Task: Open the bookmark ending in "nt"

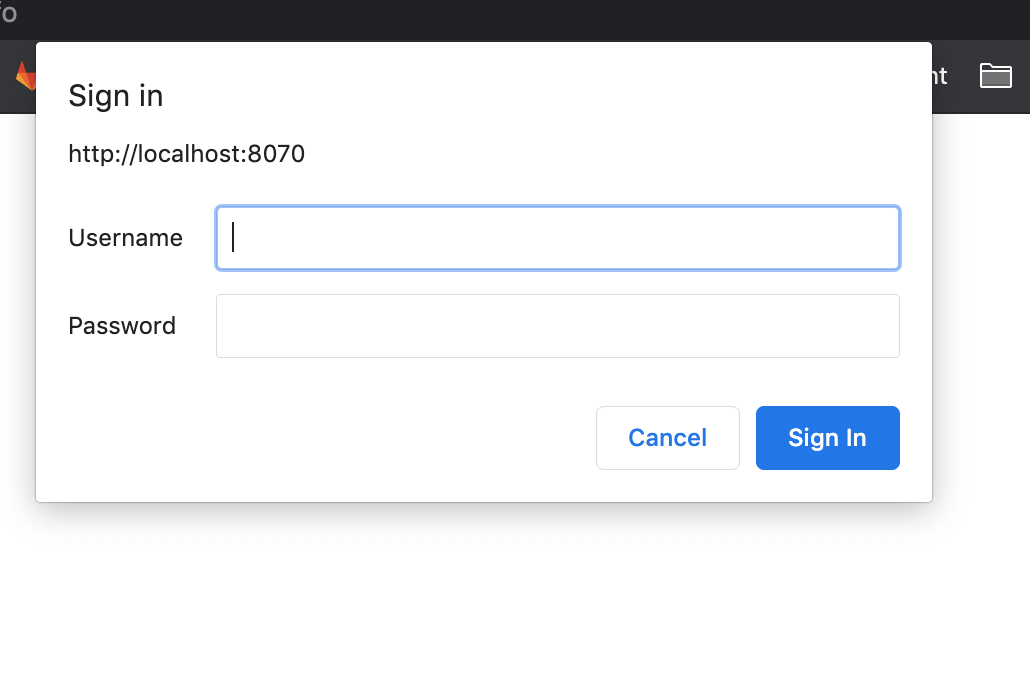Action: (939, 76)
